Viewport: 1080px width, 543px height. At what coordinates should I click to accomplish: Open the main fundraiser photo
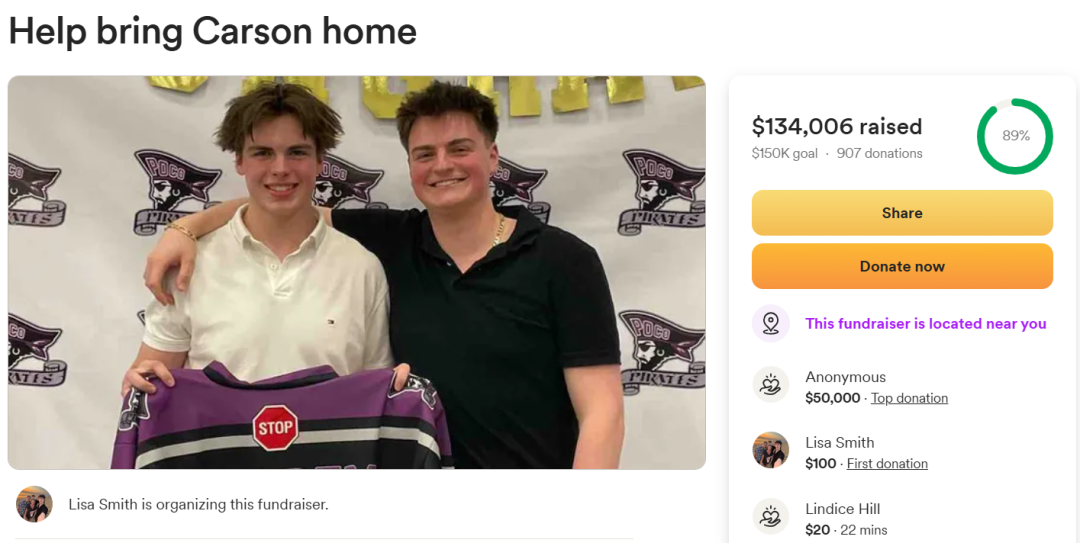point(357,272)
